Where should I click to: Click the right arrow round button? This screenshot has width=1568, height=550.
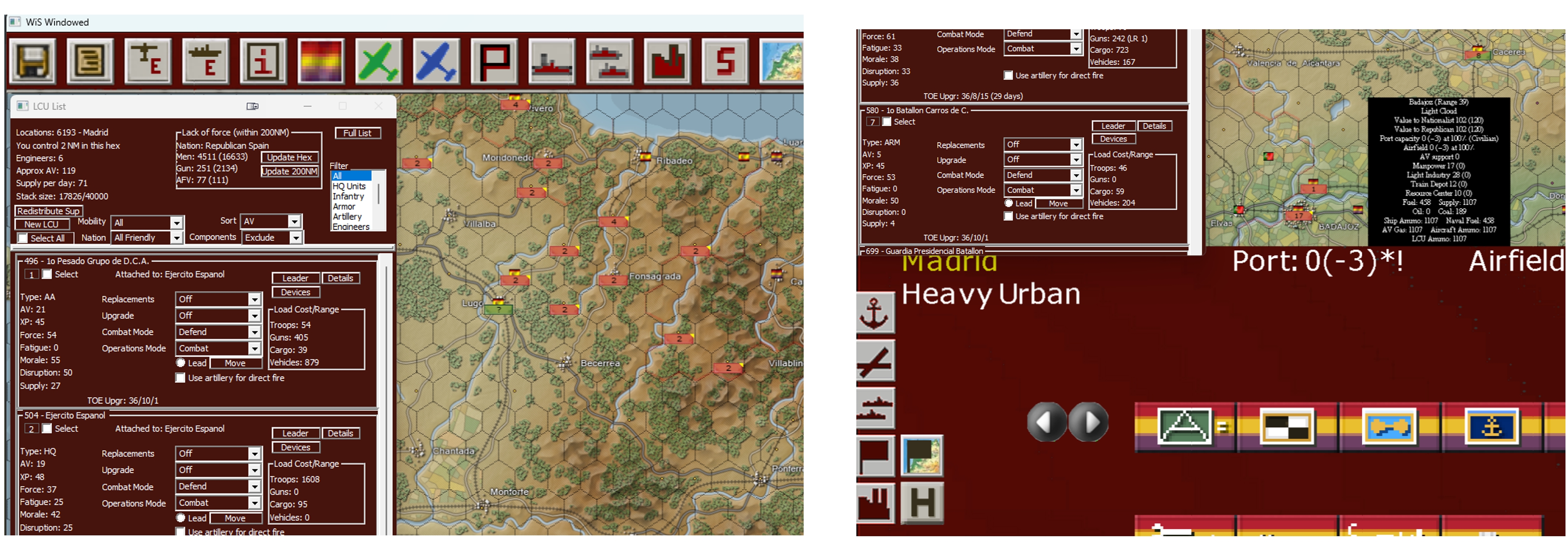coord(1088,422)
